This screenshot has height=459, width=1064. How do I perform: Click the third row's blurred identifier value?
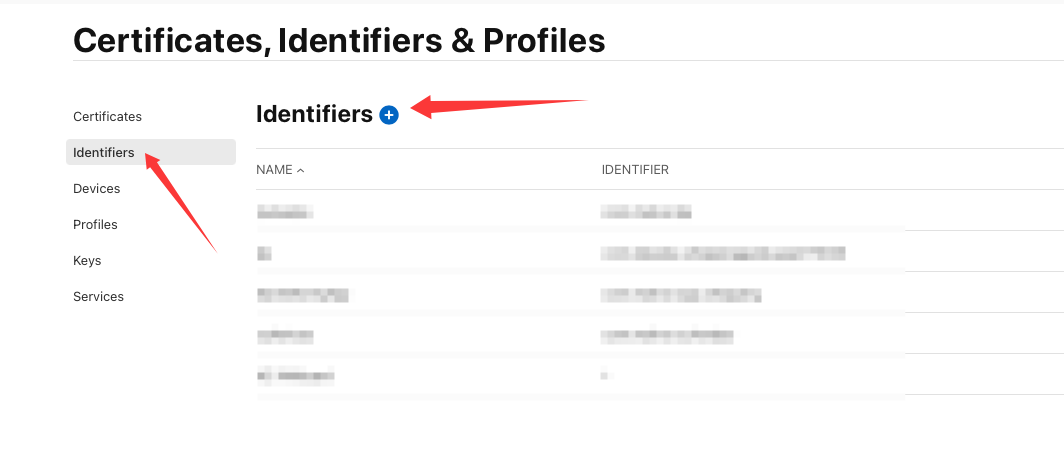[x=681, y=294]
